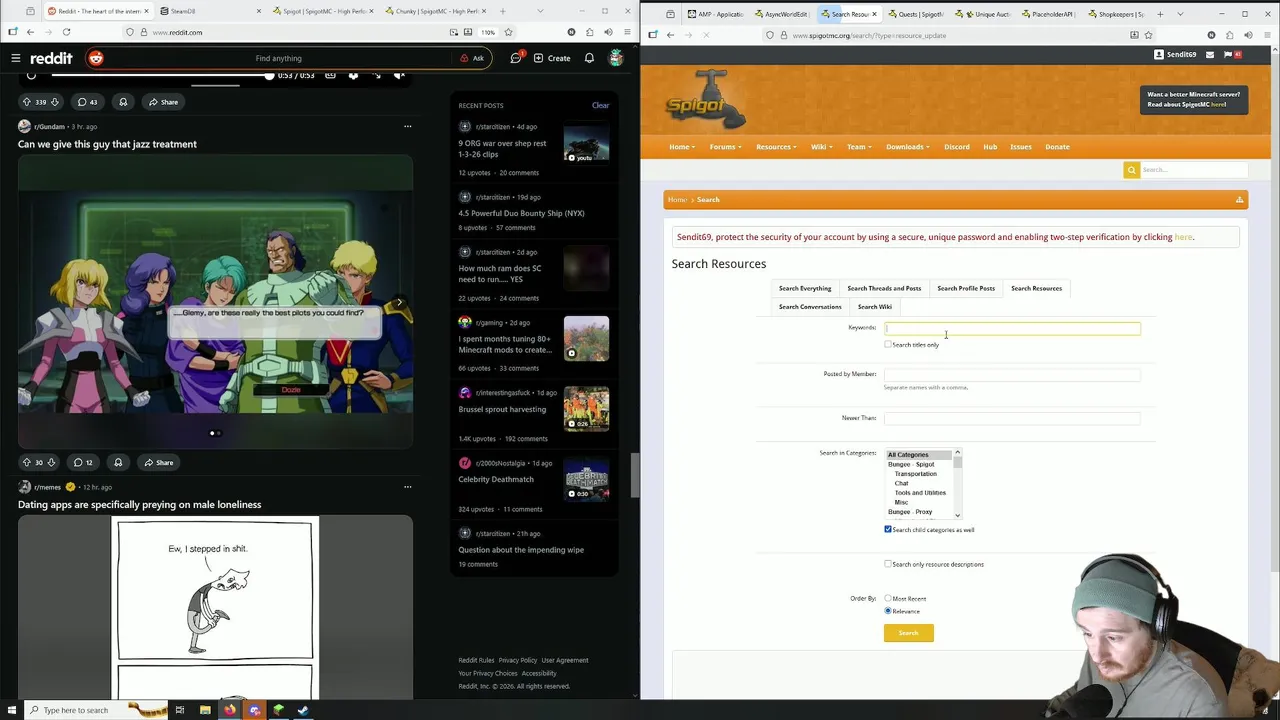The height and width of the screenshot is (720, 1280).
Task: Upvote the post with 339 votes
Action: [x=27, y=102]
